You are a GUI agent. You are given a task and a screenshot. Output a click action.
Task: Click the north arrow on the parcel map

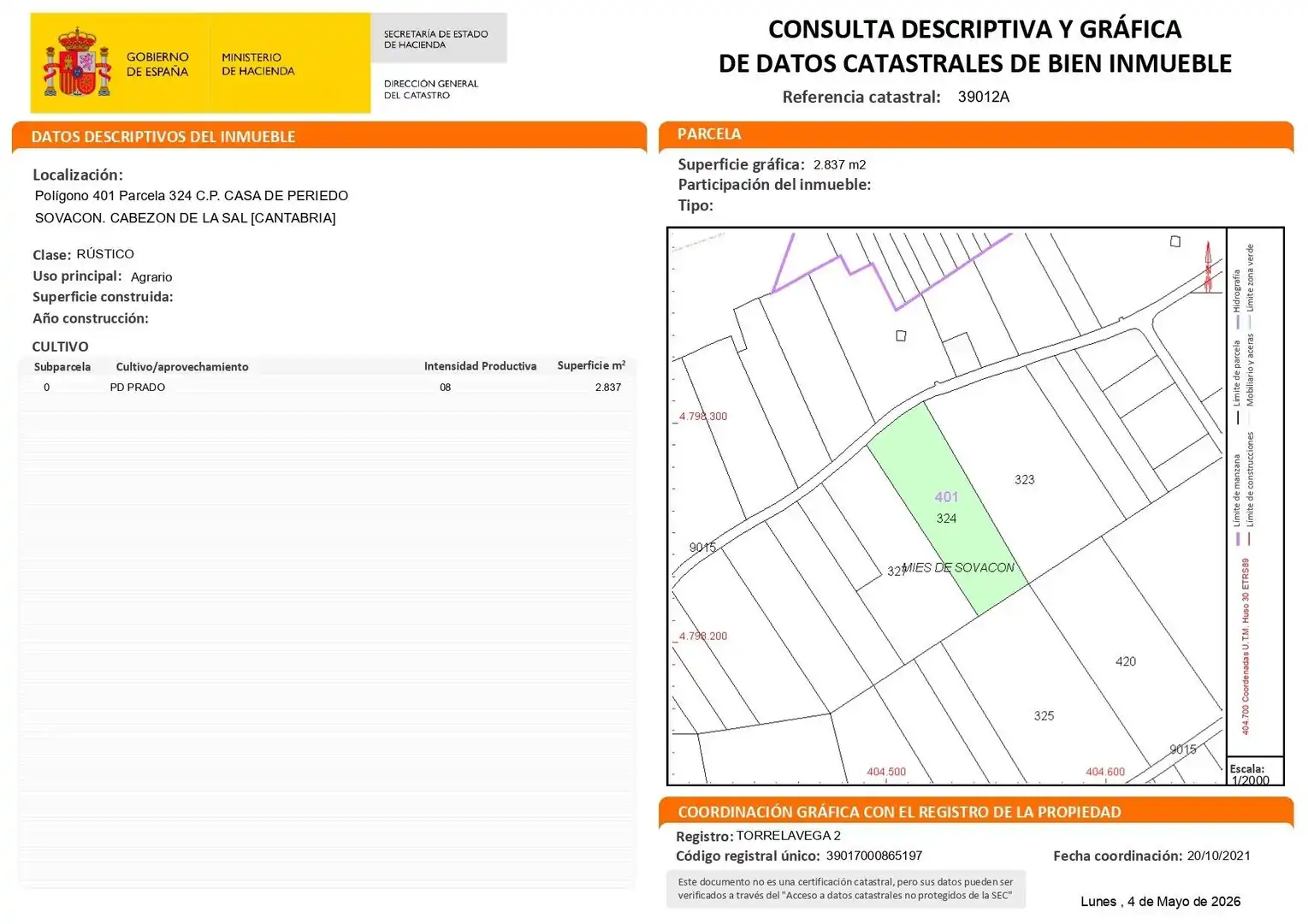pos(1208,267)
